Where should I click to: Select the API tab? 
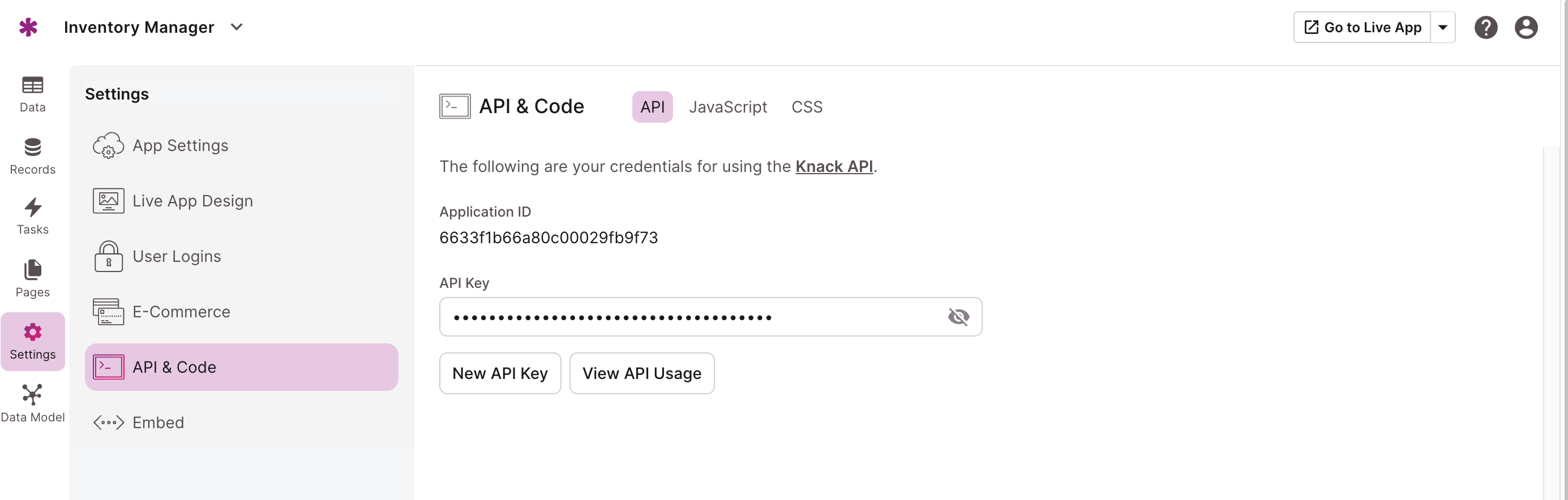pyautogui.click(x=652, y=107)
